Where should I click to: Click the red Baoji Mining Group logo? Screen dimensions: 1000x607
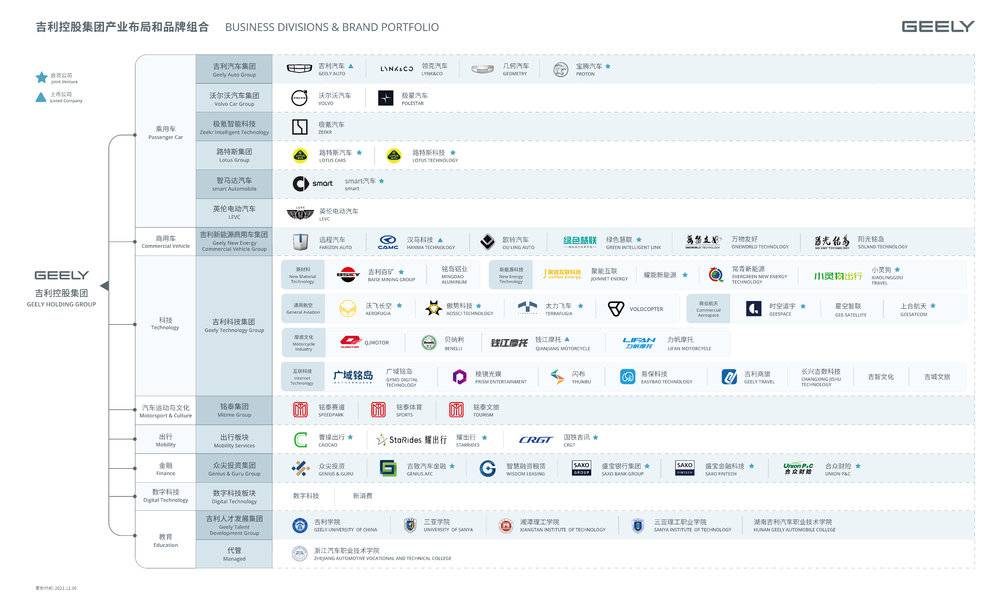(x=348, y=275)
